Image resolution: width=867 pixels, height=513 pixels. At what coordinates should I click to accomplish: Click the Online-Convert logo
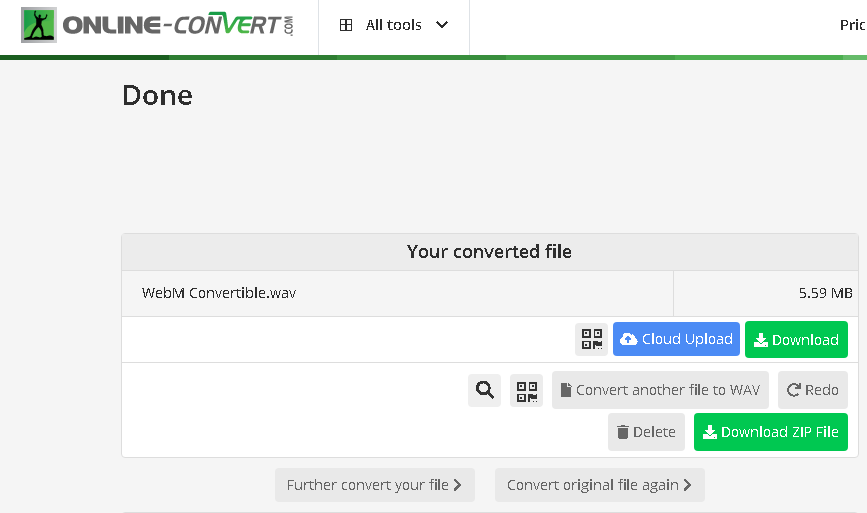[158, 26]
